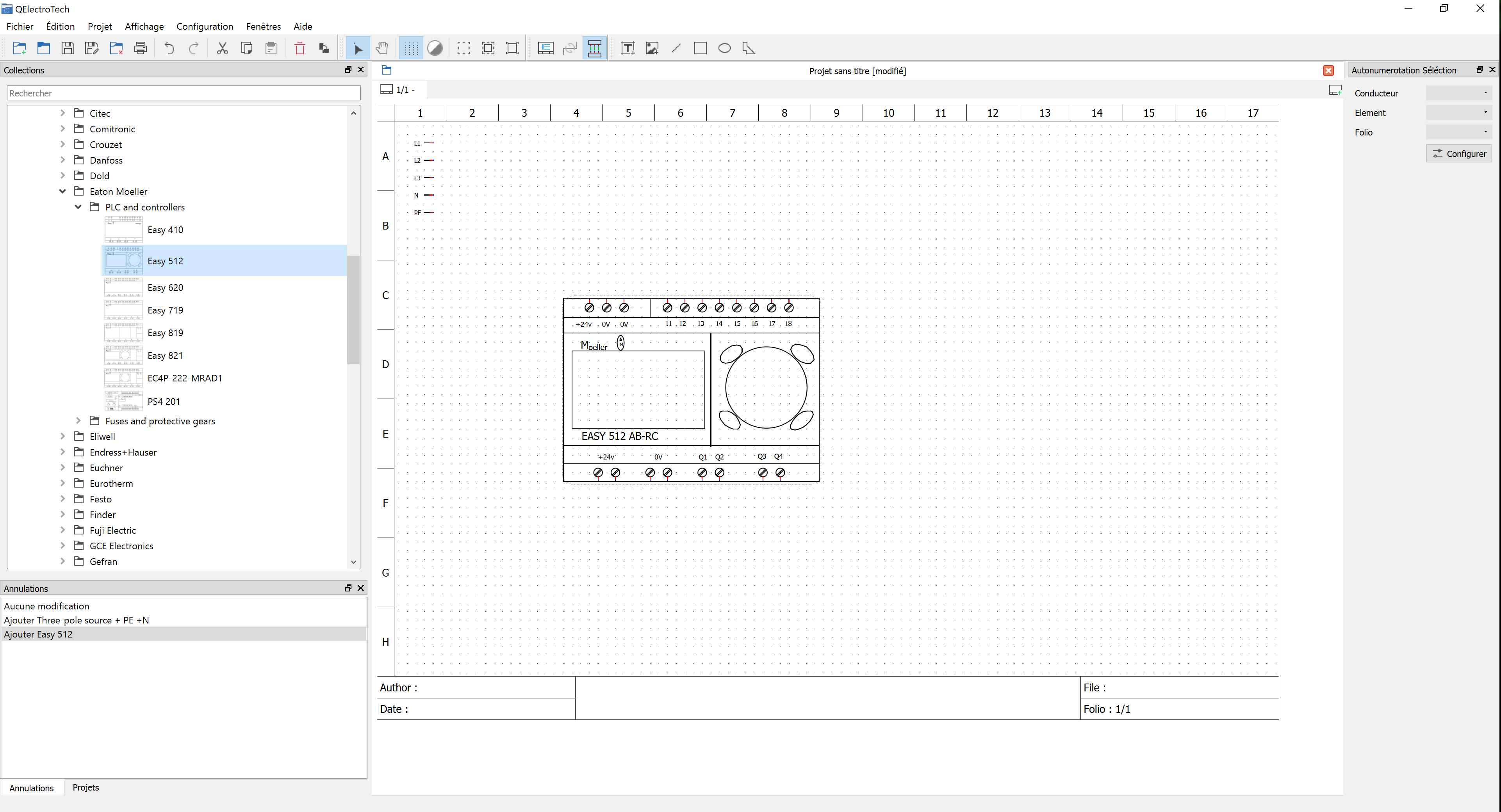Click the Rechercher search field
The width and height of the screenshot is (1501, 812).
tap(184, 93)
